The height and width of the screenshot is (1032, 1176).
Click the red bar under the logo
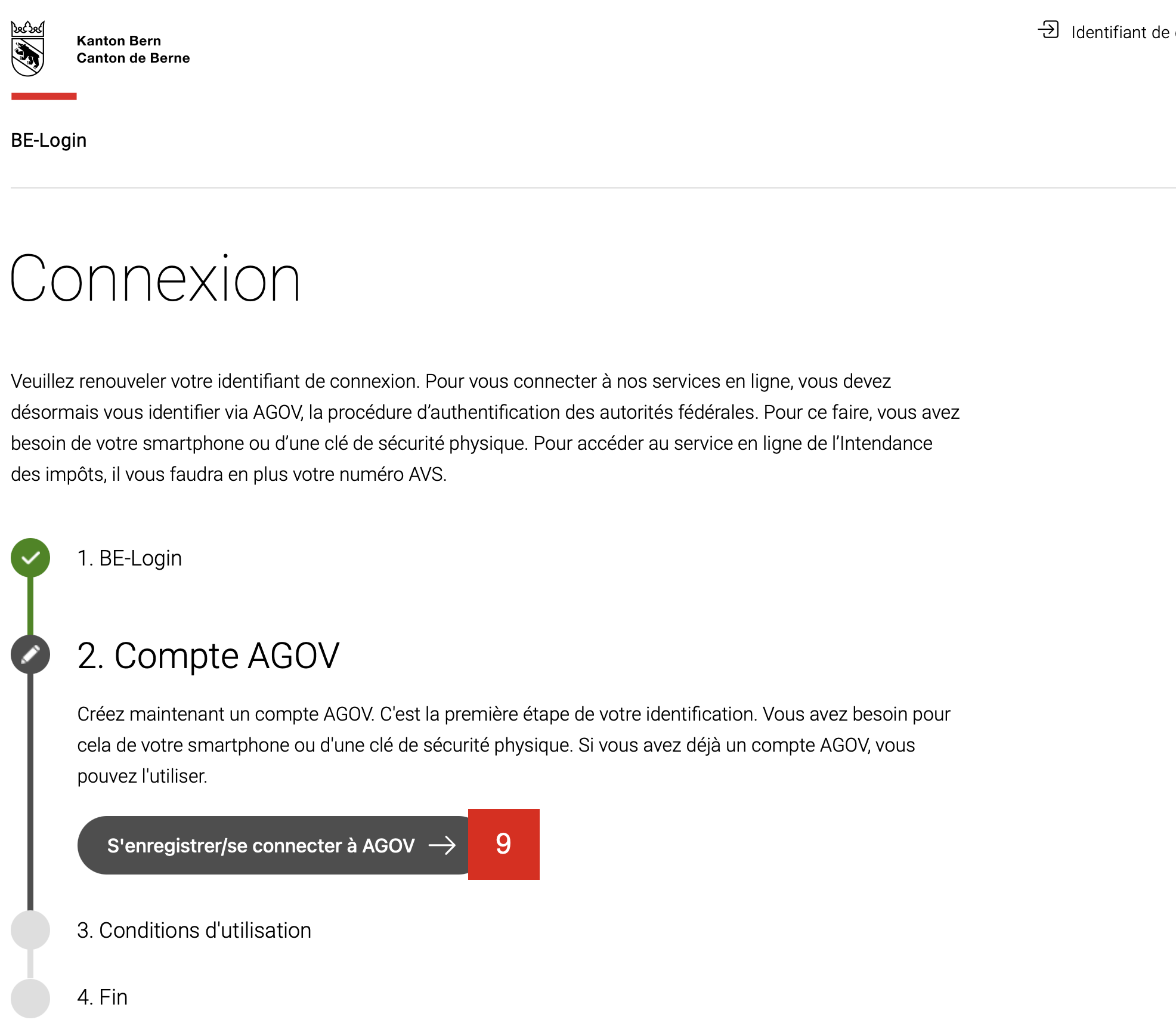tap(44, 96)
